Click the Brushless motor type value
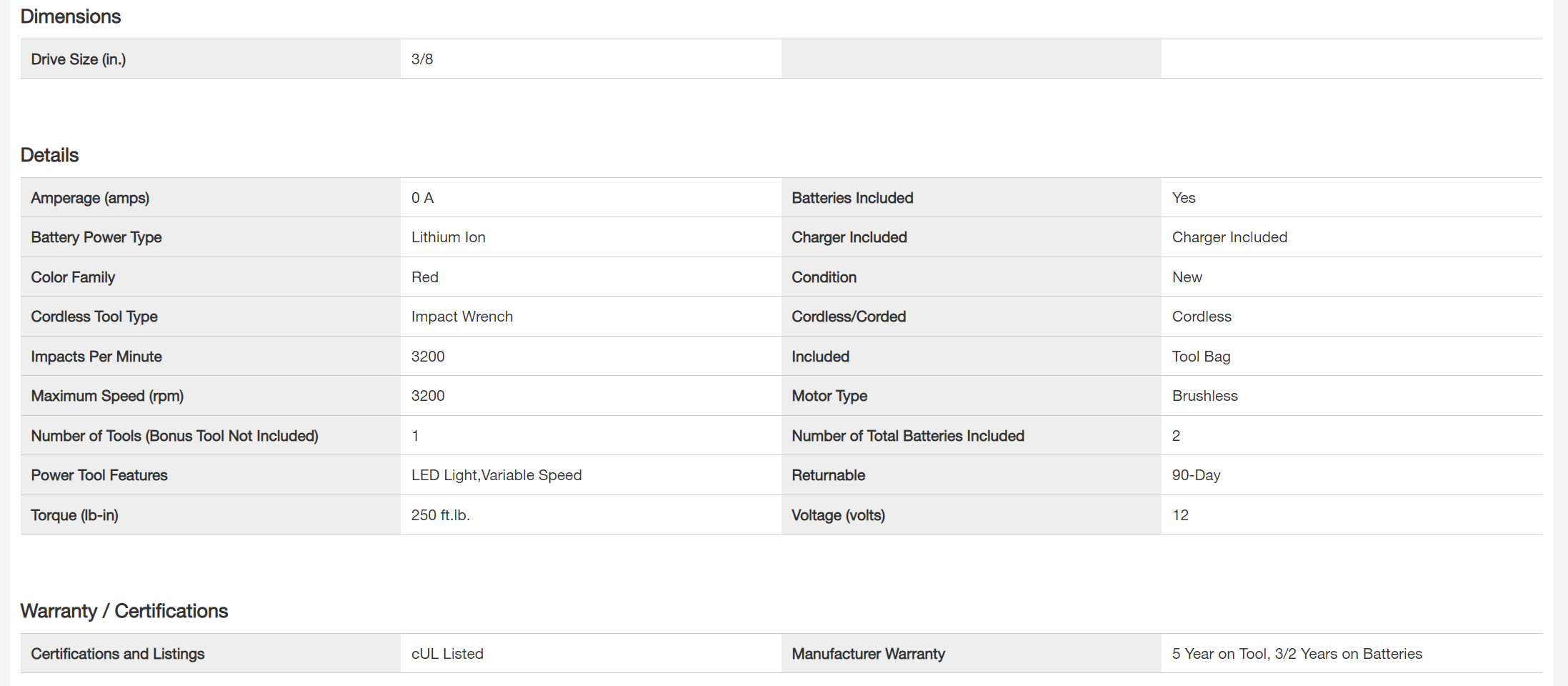Image resolution: width=1568 pixels, height=686 pixels. pyautogui.click(x=1204, y=396)
